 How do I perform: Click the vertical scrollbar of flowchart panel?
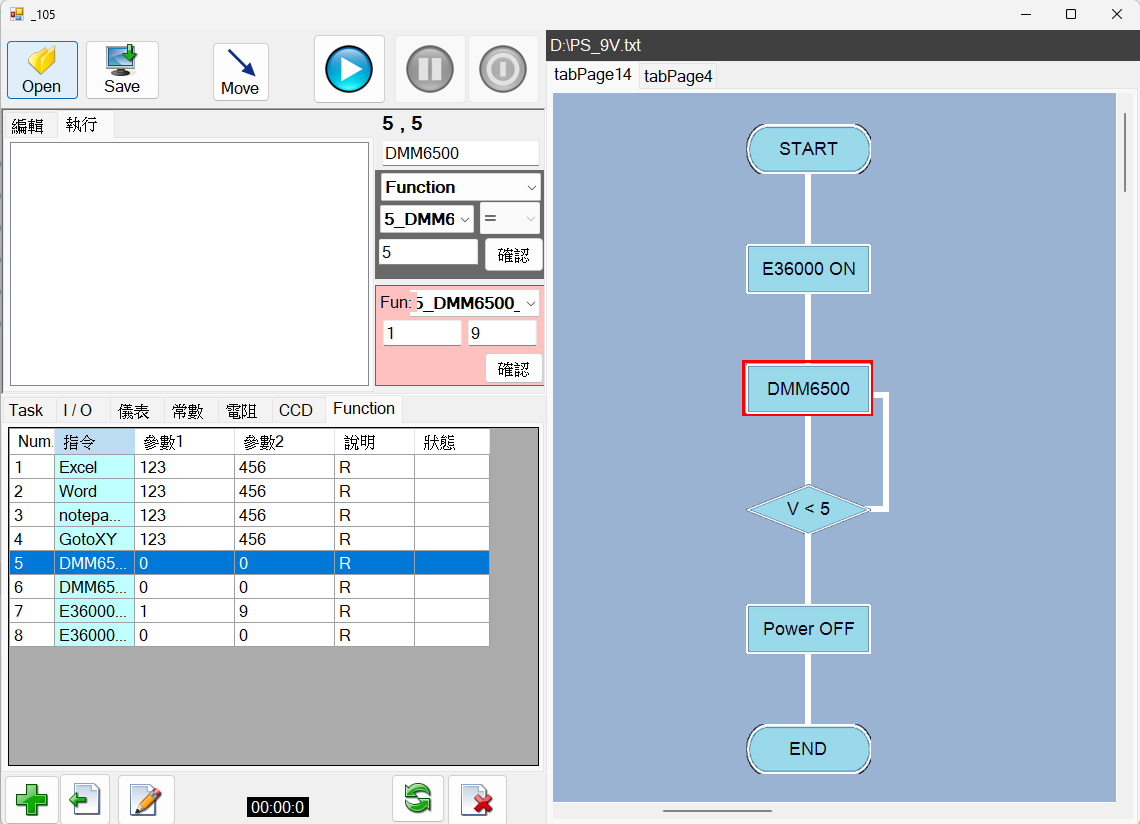click(1124, 153)
